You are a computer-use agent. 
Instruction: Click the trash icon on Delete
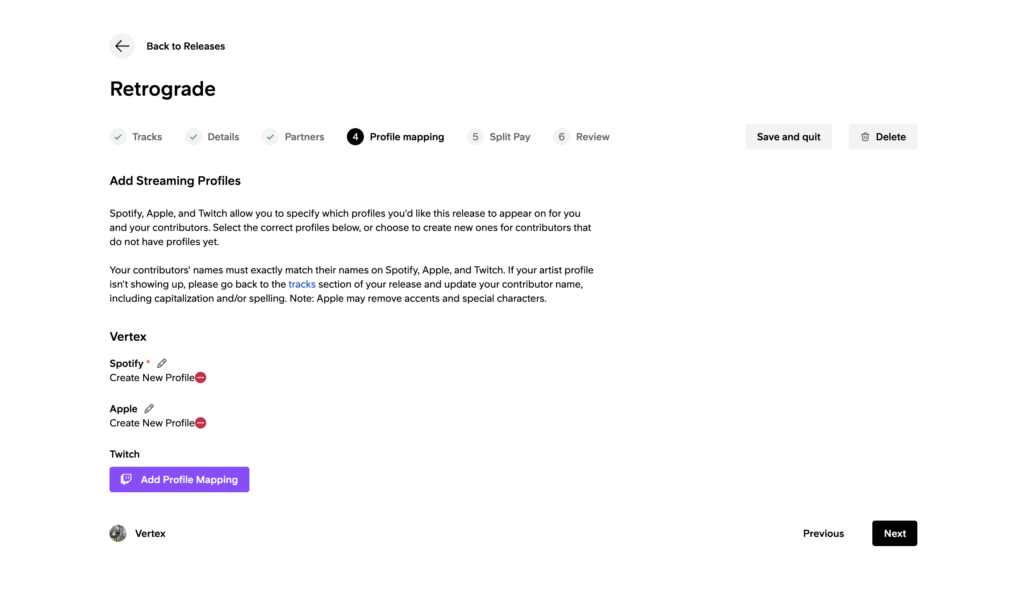pos(865,137)
